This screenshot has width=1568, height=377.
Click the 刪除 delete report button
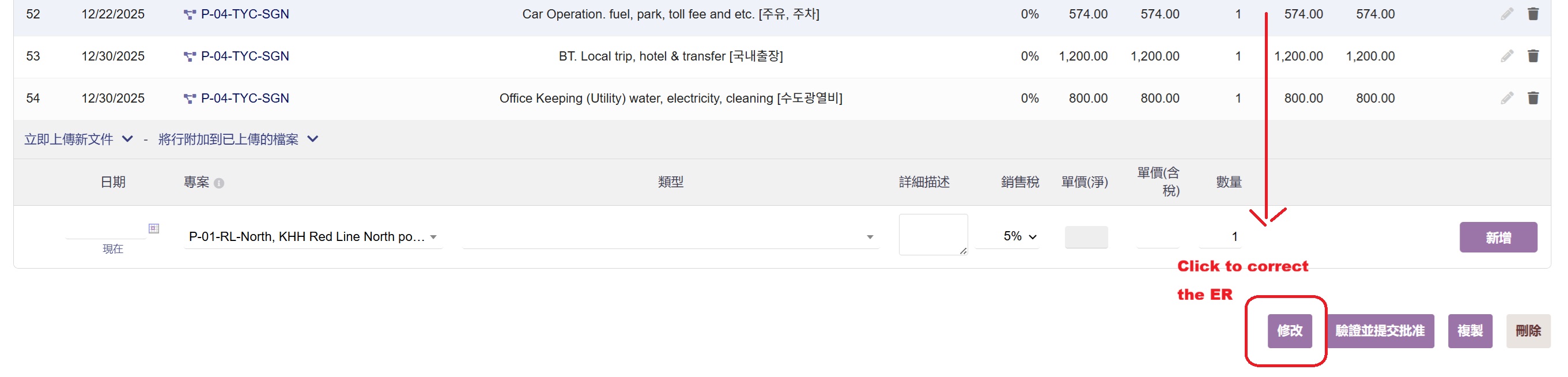tap(1527, 331)
